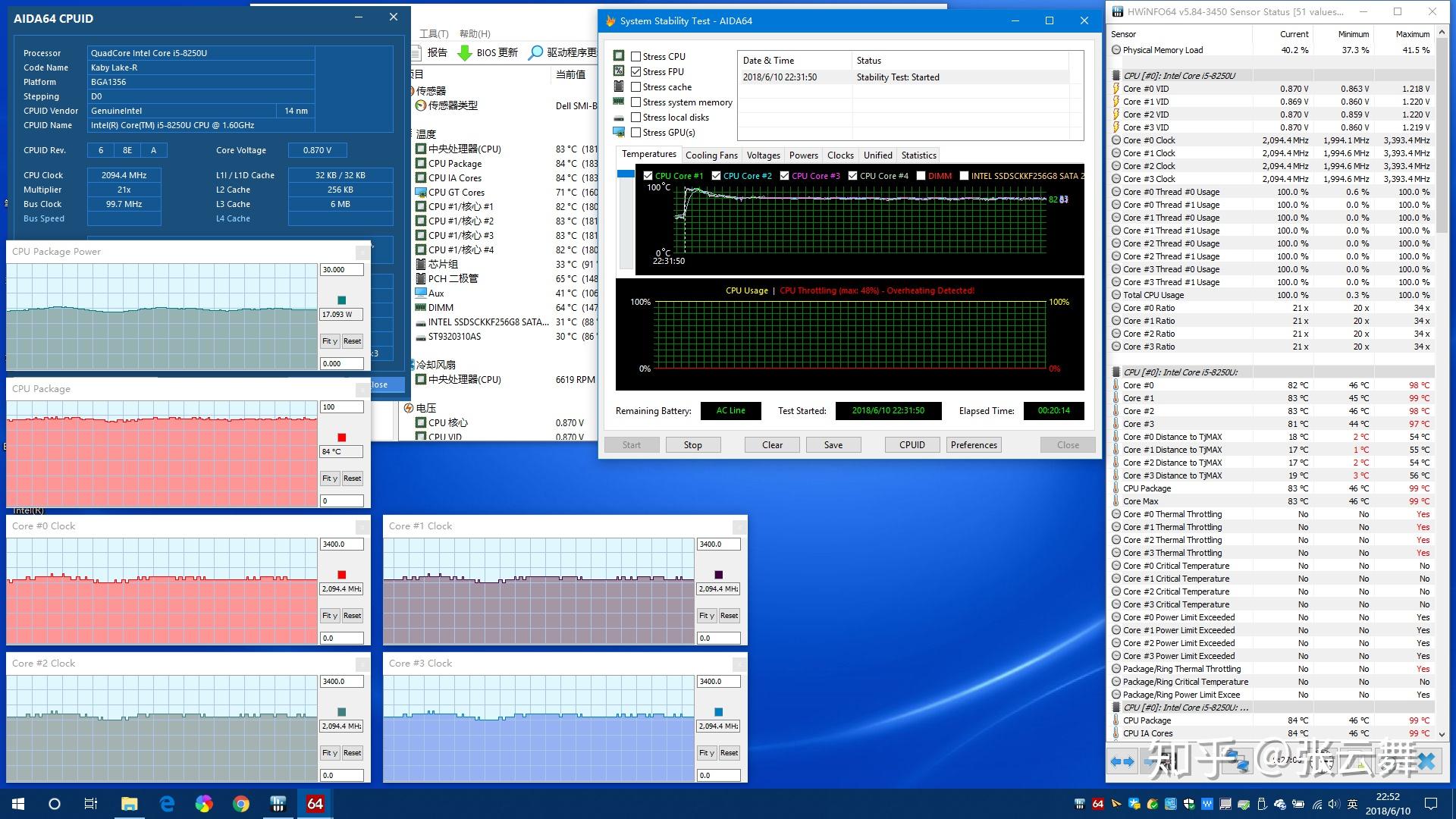Click the Preferences button

pyautogui.click(x=974, y=445)
